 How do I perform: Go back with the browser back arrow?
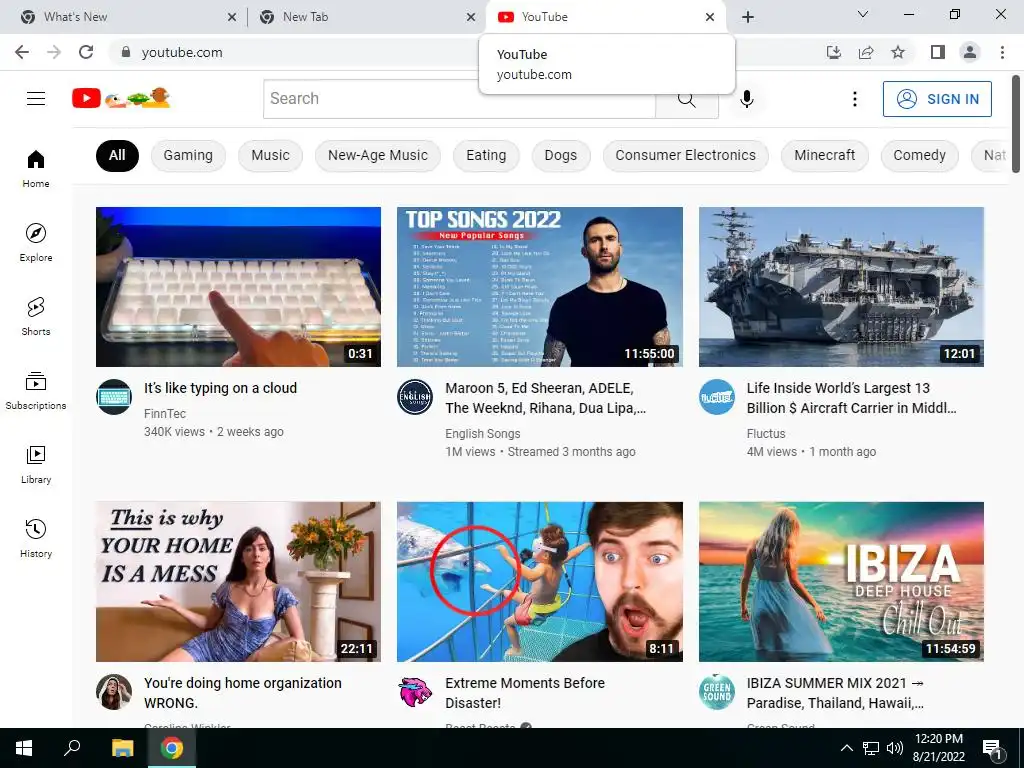tap(22, 52)
